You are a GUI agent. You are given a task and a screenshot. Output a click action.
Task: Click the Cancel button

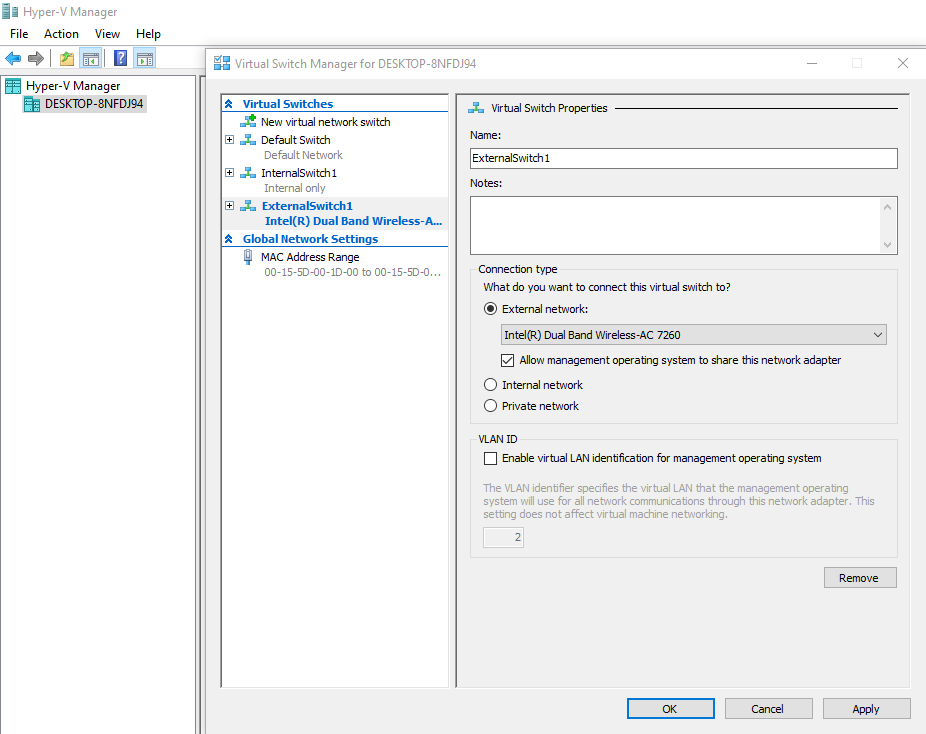click(x=768, y=709)
